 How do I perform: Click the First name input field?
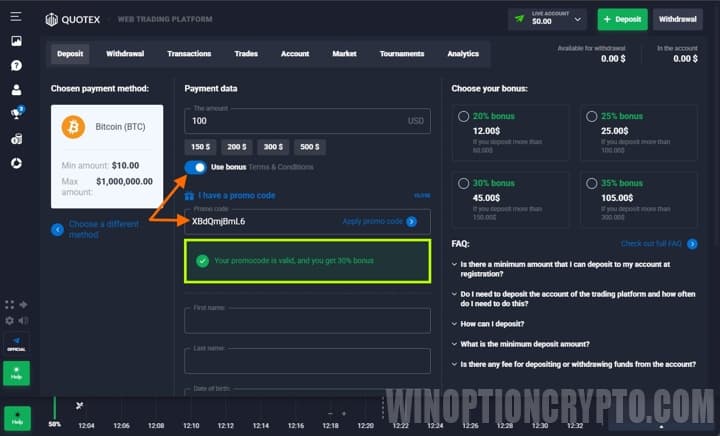click(x=307, y=320)
